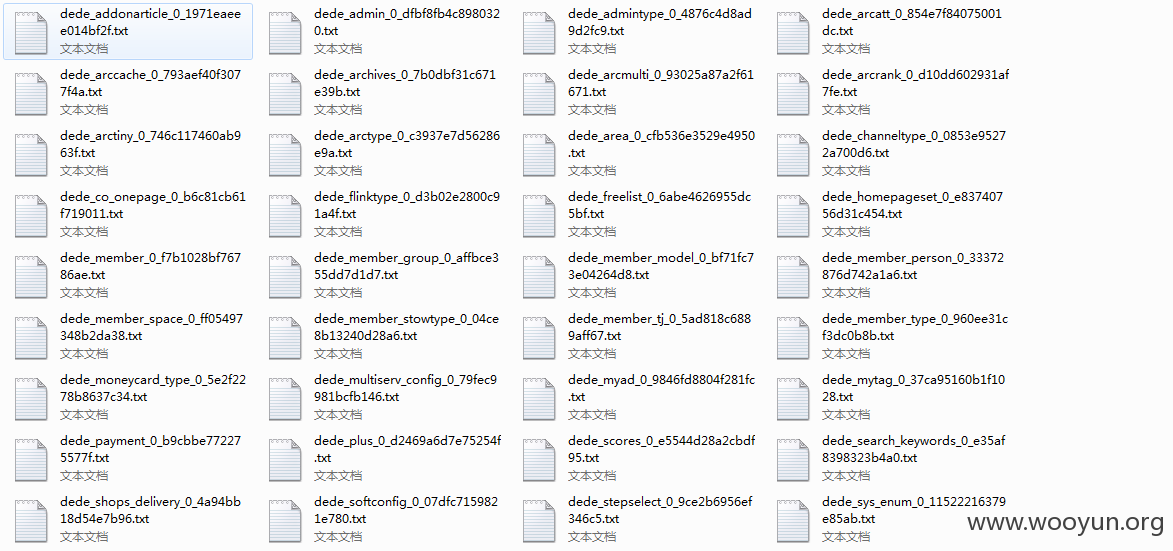Viewport: 1173px width, 551px height.
Task: Click the dede_channeltype file icon
Action: (794, 153)
